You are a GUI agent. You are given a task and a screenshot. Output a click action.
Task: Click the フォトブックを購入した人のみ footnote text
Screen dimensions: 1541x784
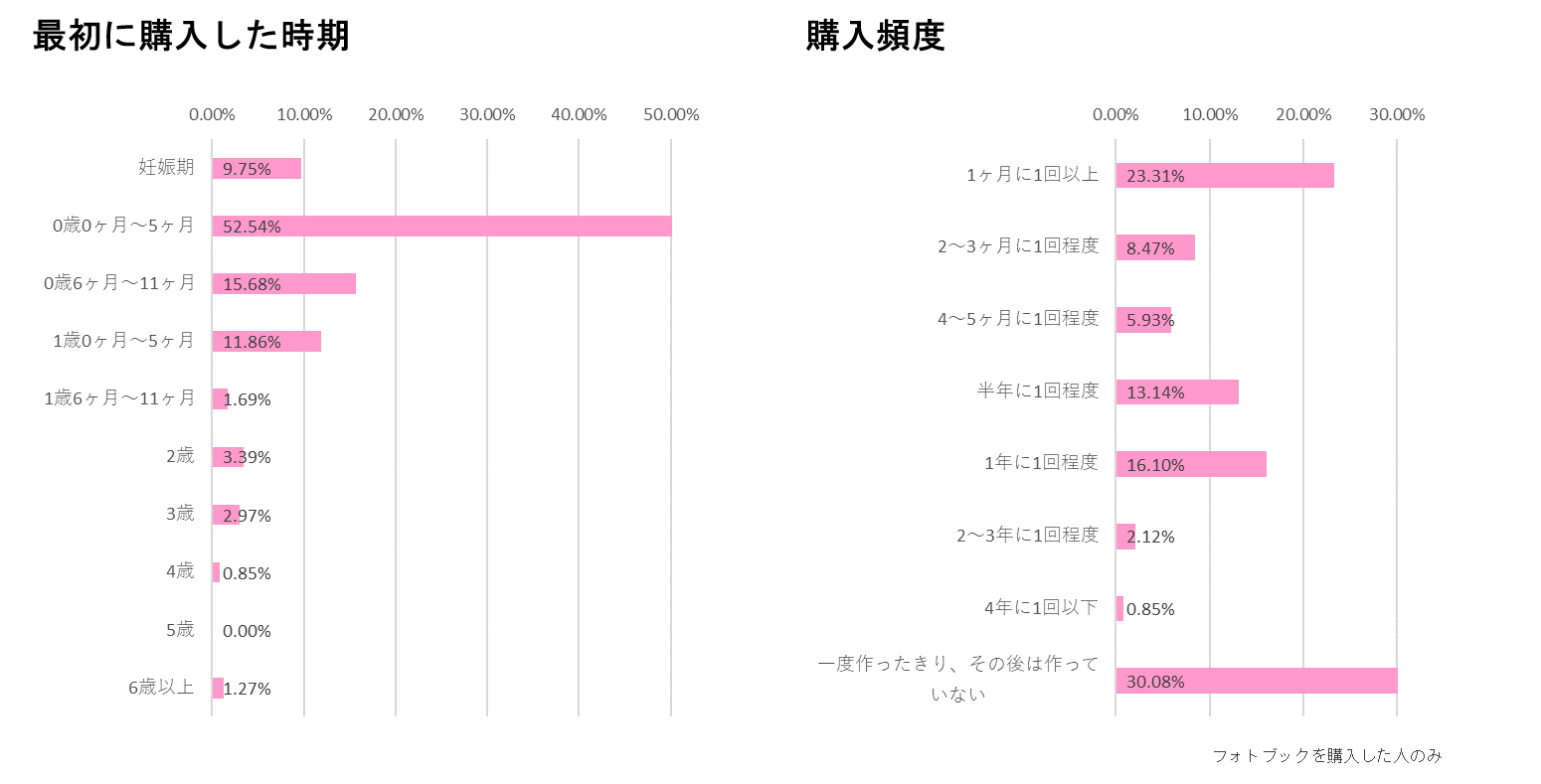1326,756
